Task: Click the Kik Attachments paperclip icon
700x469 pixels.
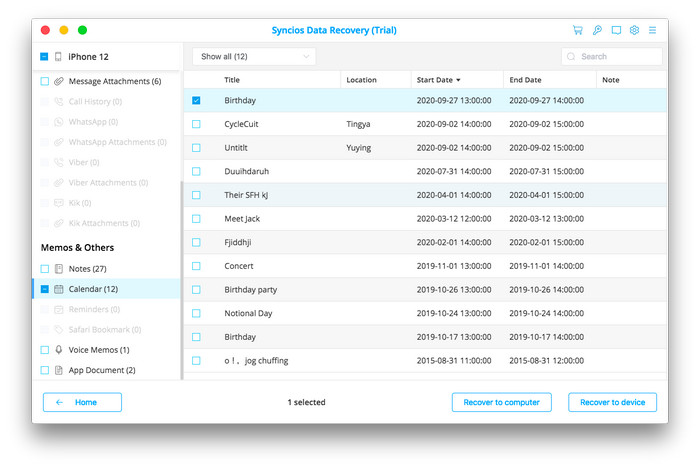Action: pyautogui.click(x=58, y=223)
